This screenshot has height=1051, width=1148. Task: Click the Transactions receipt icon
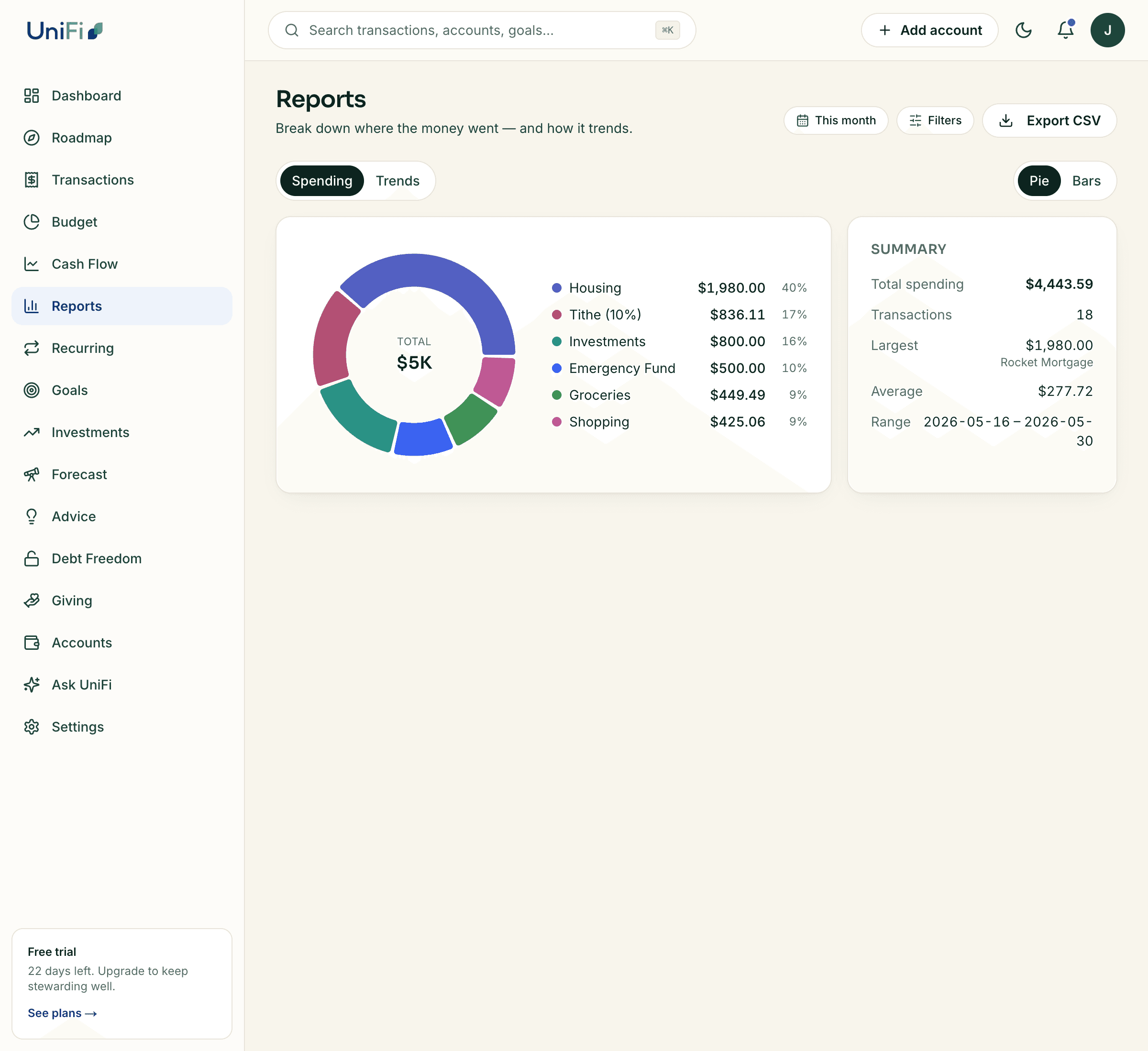31,180
